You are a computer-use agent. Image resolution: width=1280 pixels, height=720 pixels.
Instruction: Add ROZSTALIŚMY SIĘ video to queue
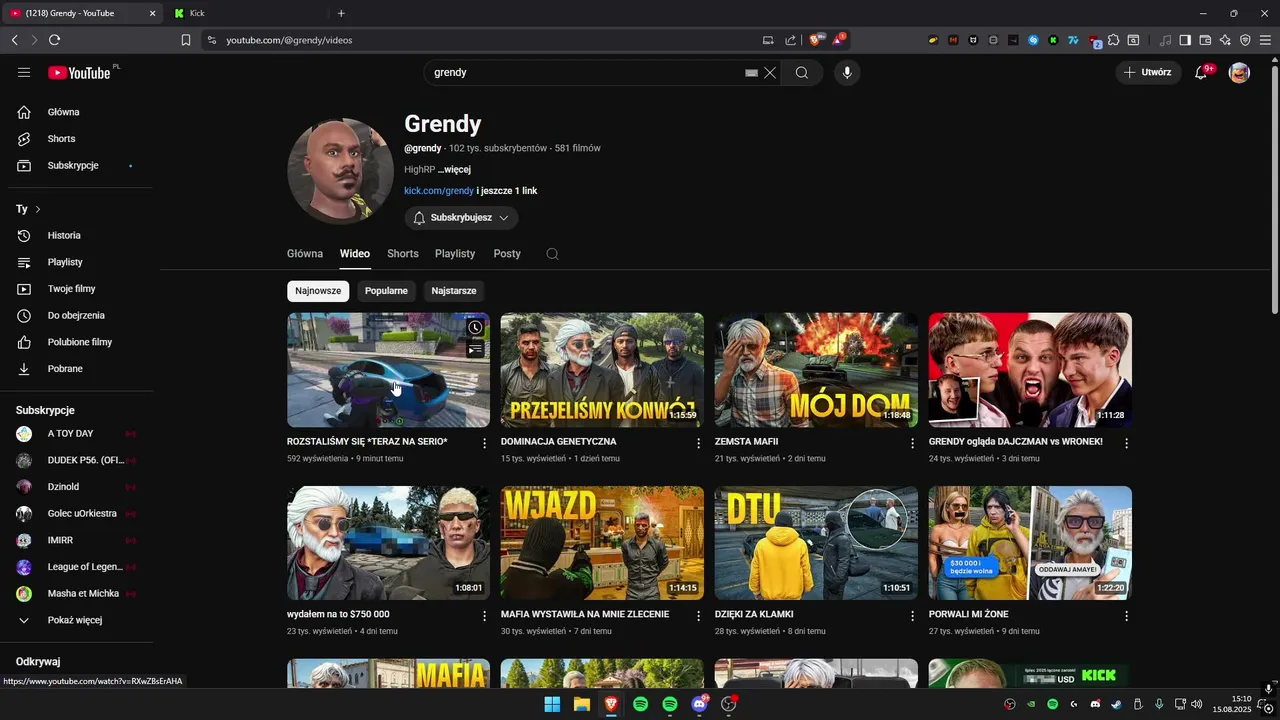tap(475, 349)
